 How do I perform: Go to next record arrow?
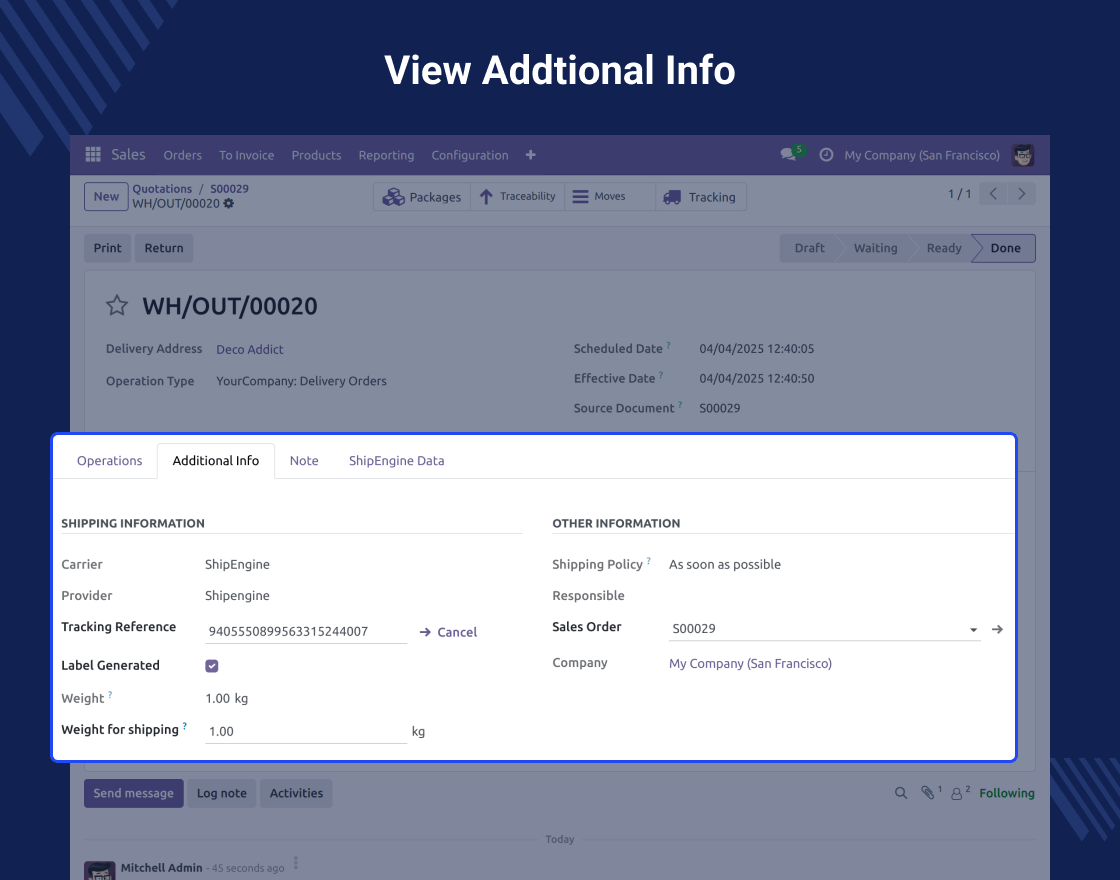pyautogui.click(x=1021, y=194)
